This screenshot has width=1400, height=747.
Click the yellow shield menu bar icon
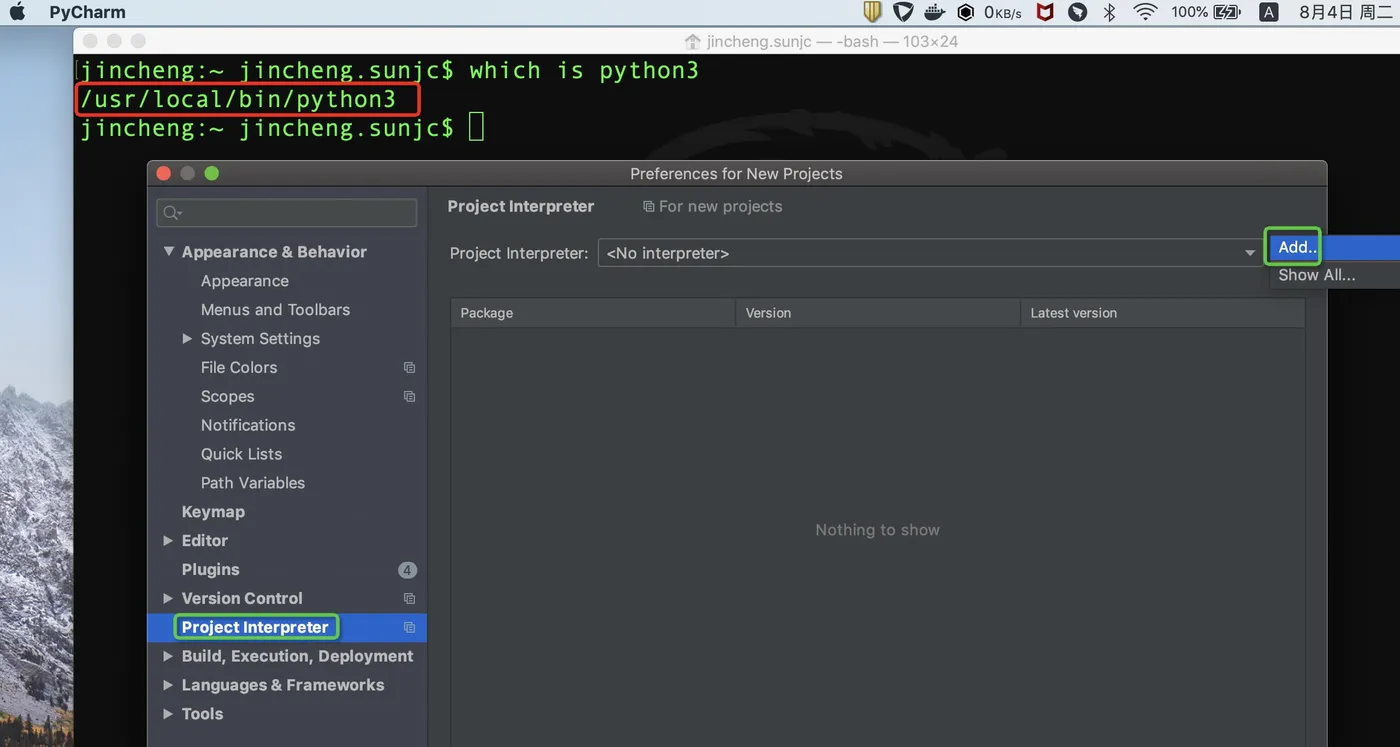click(873, 12)
